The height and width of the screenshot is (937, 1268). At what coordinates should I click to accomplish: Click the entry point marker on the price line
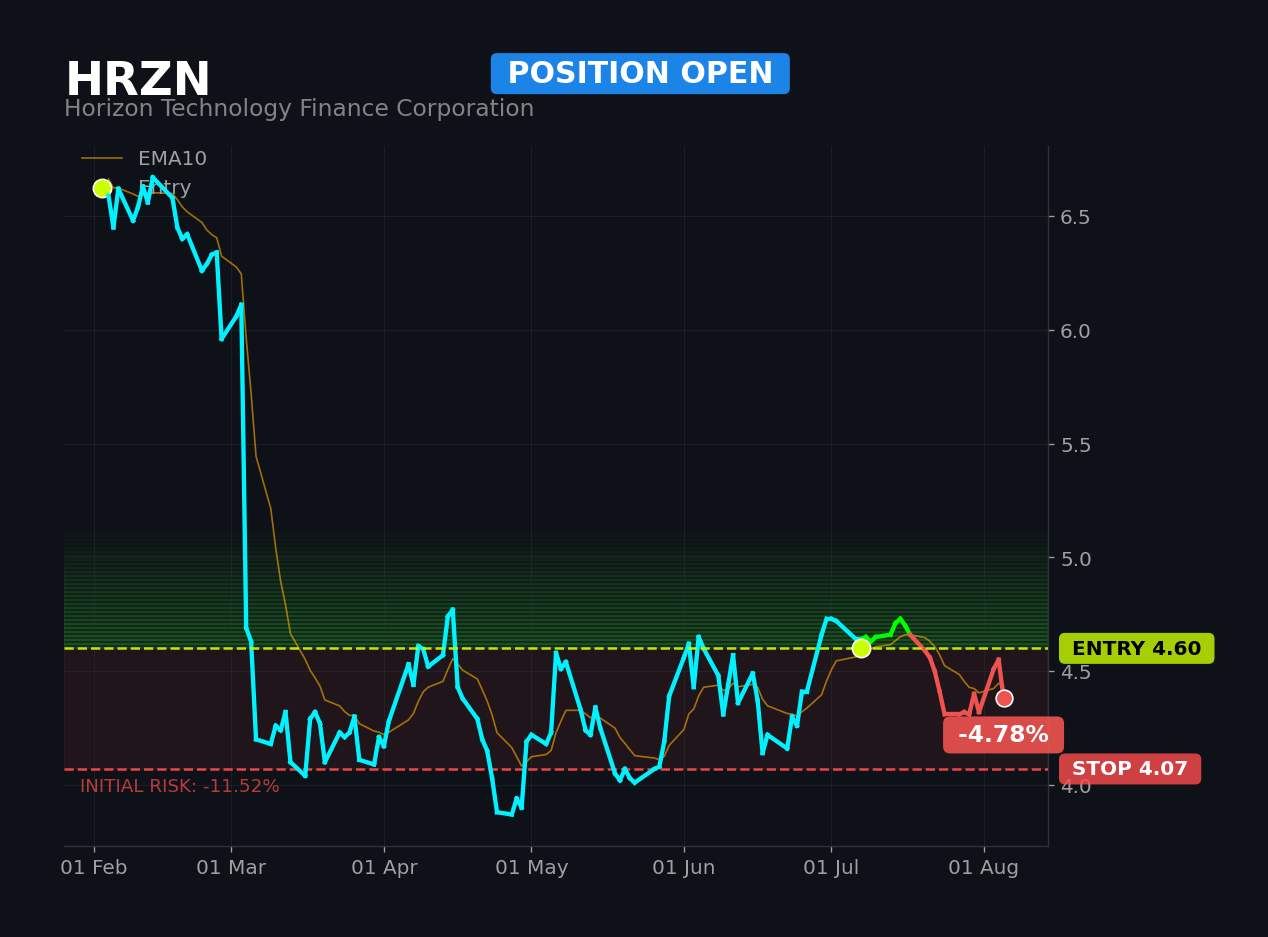[x=861, y=648]
